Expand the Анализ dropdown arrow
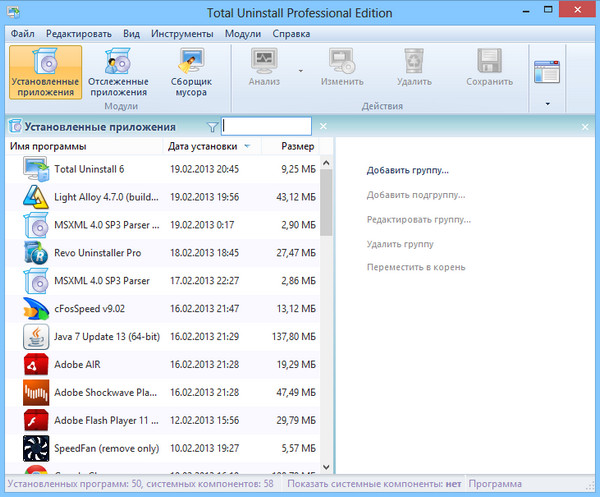Viewport: 600px width, 497px height. click(x=301, y=71)
